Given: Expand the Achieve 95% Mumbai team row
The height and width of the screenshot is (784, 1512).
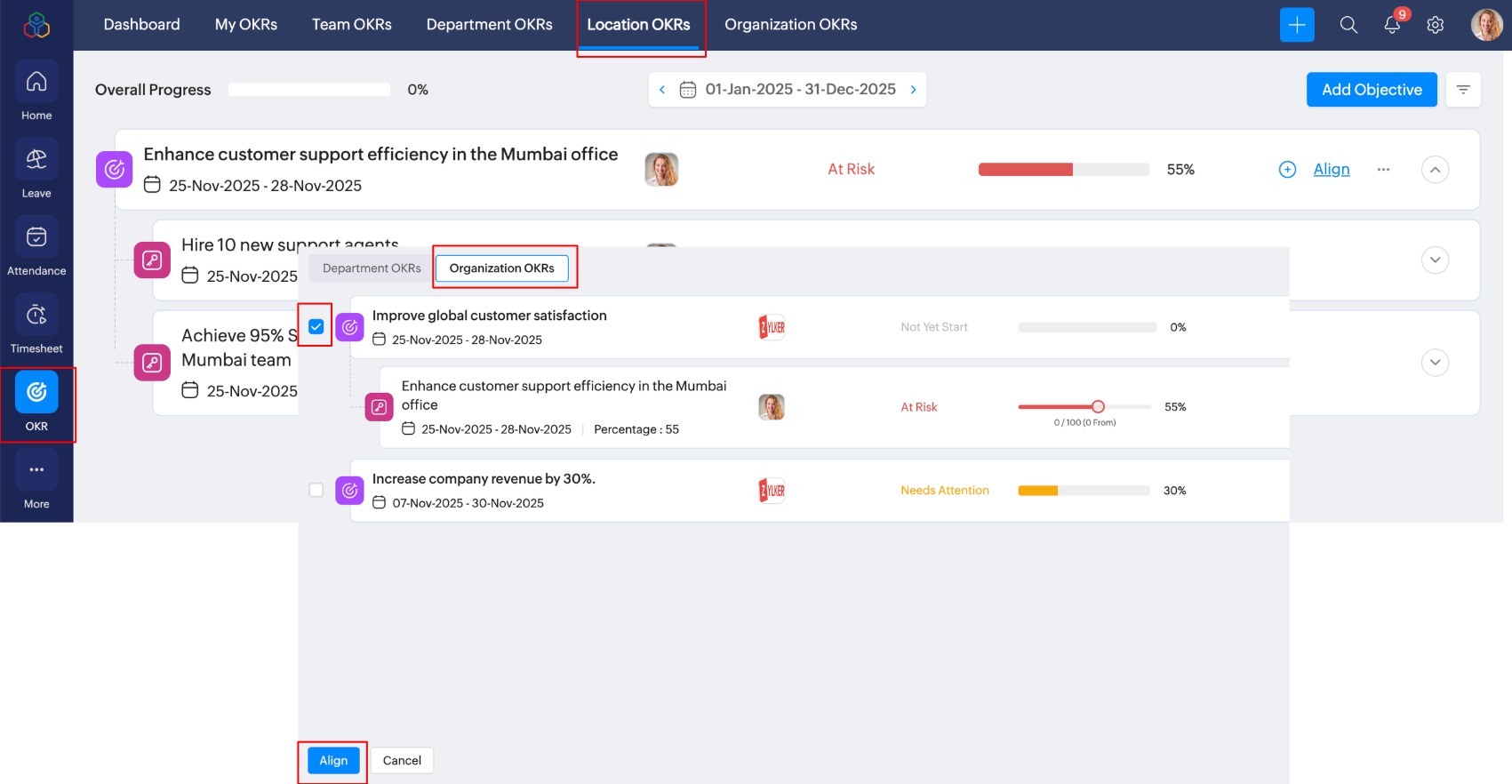Looking at the screenshot, I should coord(1435,362).
